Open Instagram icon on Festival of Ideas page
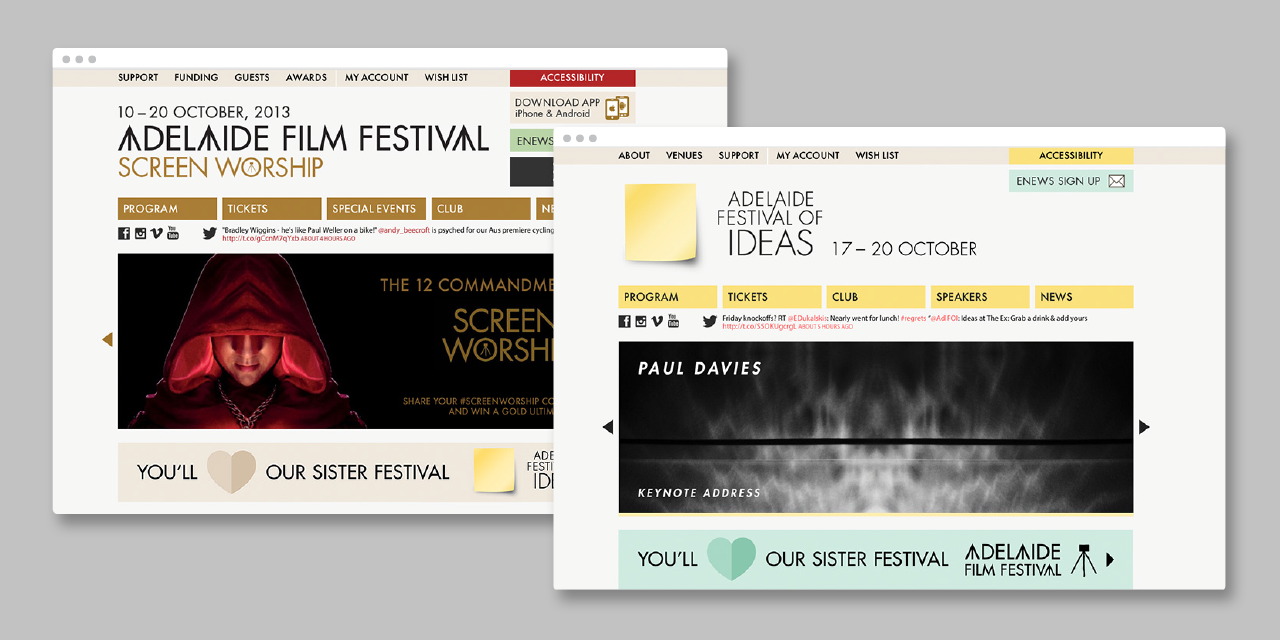 [x=640, y=321]
